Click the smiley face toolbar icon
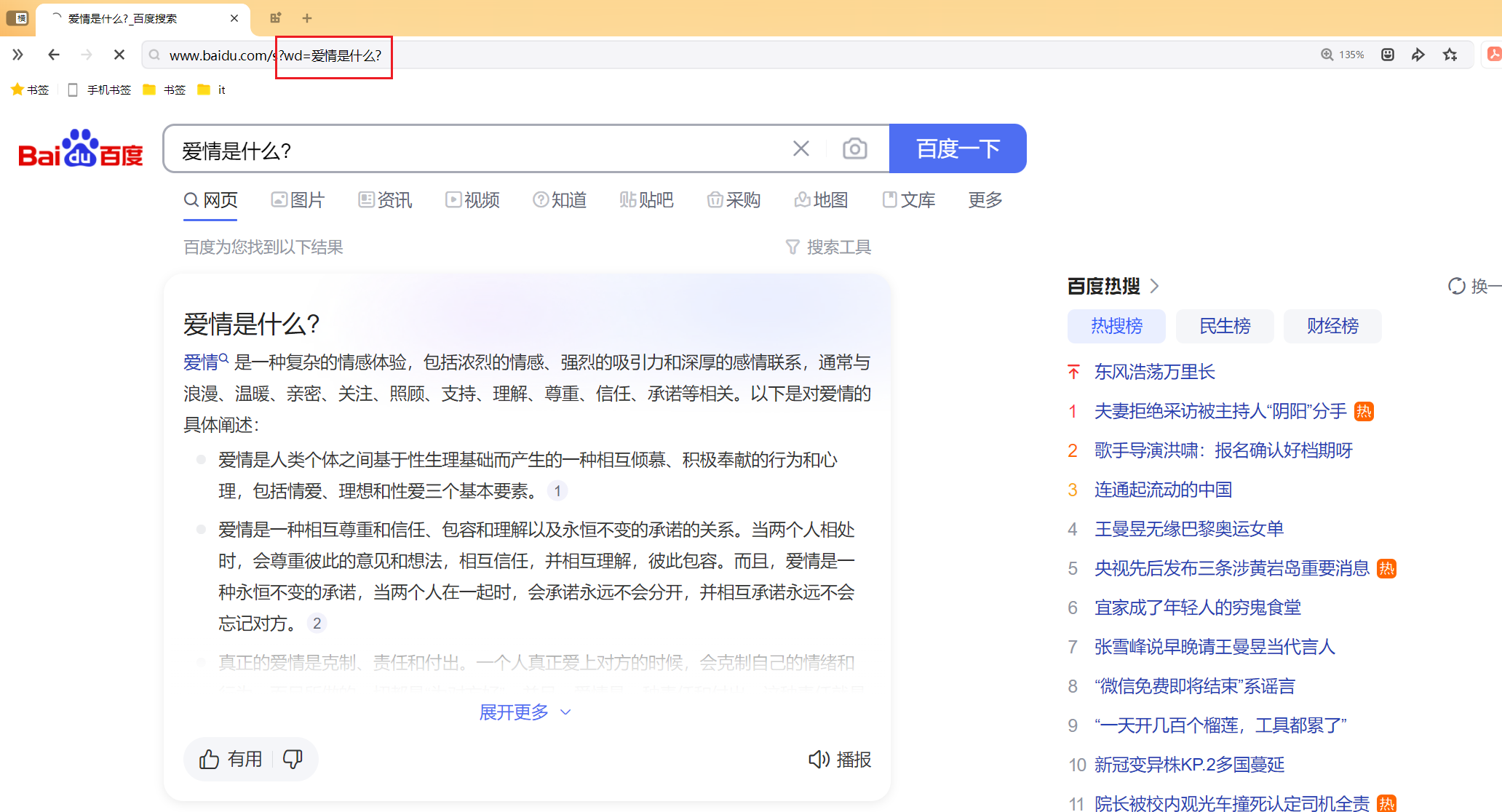This screenshot has width=1502, height=812. coord(1388,55)
